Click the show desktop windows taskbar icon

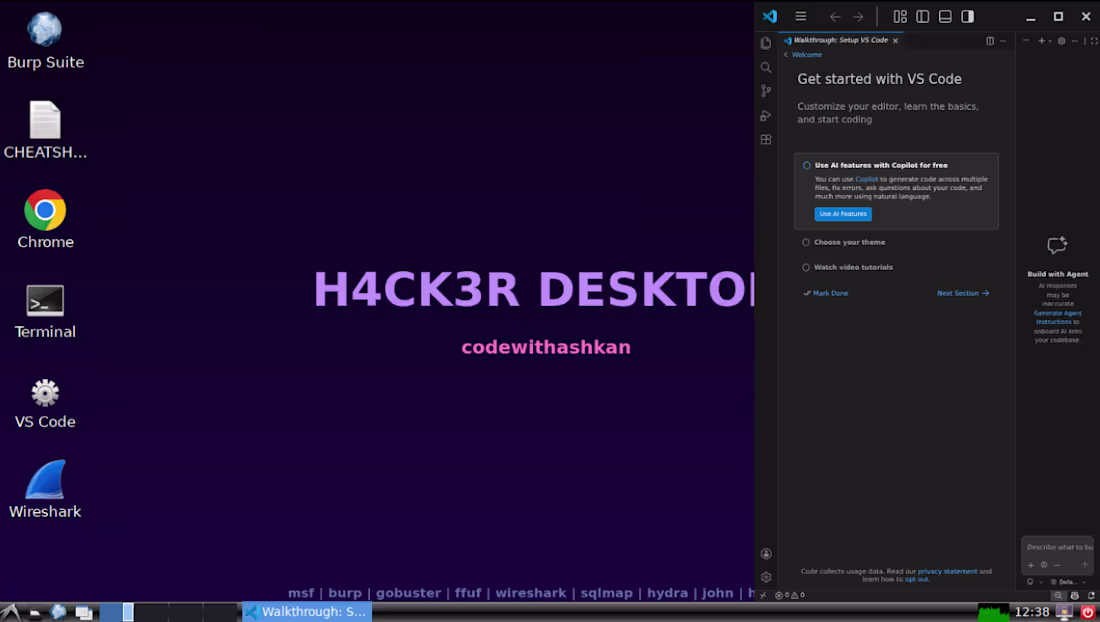83,613
